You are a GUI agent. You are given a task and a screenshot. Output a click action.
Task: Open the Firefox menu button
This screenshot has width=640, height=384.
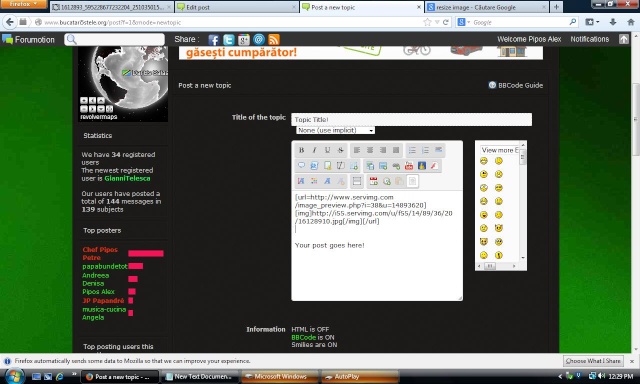(23, 4)
